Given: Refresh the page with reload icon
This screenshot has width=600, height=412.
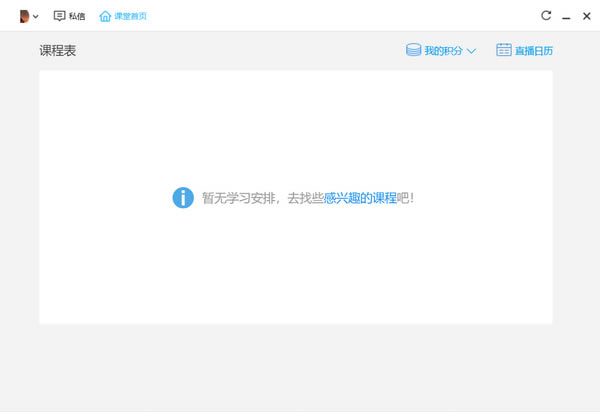Looking at the screenshot, I should click(546, 15).
